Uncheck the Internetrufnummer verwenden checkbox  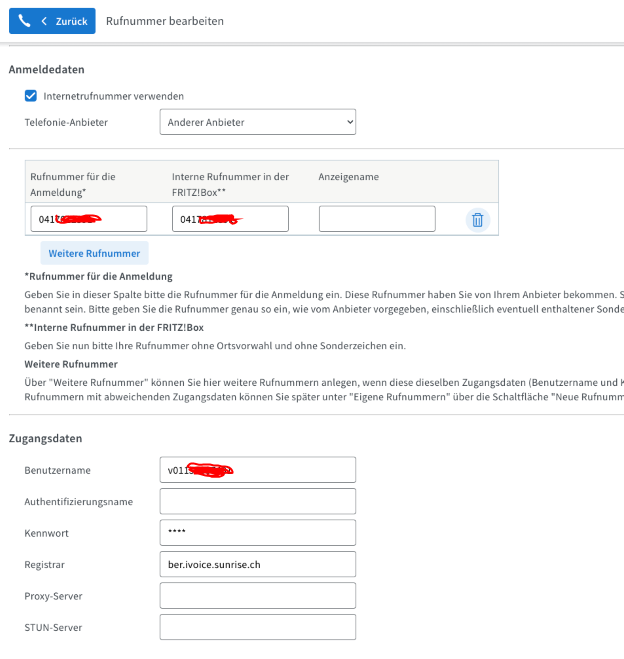(x=31, y=96)
